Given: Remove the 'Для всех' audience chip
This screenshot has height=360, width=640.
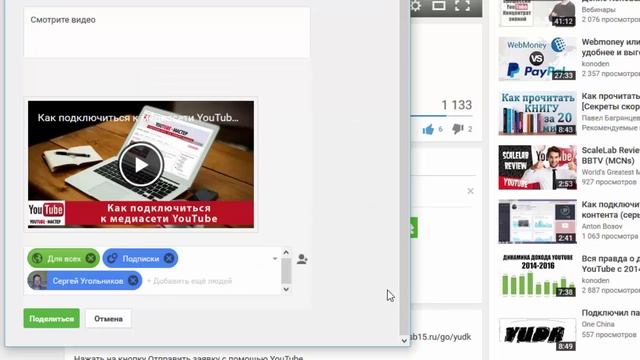Looking at the screenshot, I should click(x=91, y=258).
